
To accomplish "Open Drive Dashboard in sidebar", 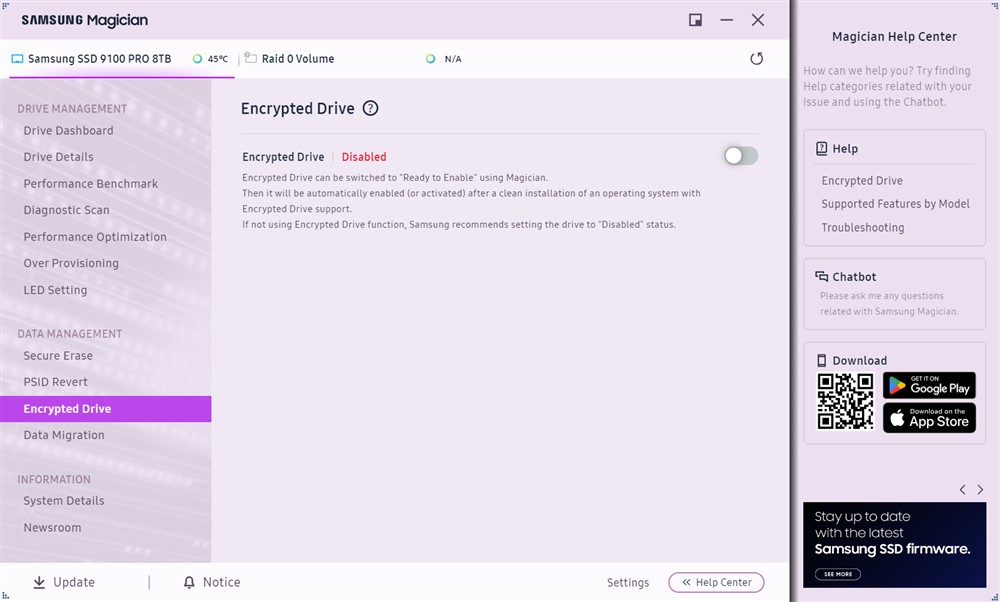I will (x=68, y=131).
